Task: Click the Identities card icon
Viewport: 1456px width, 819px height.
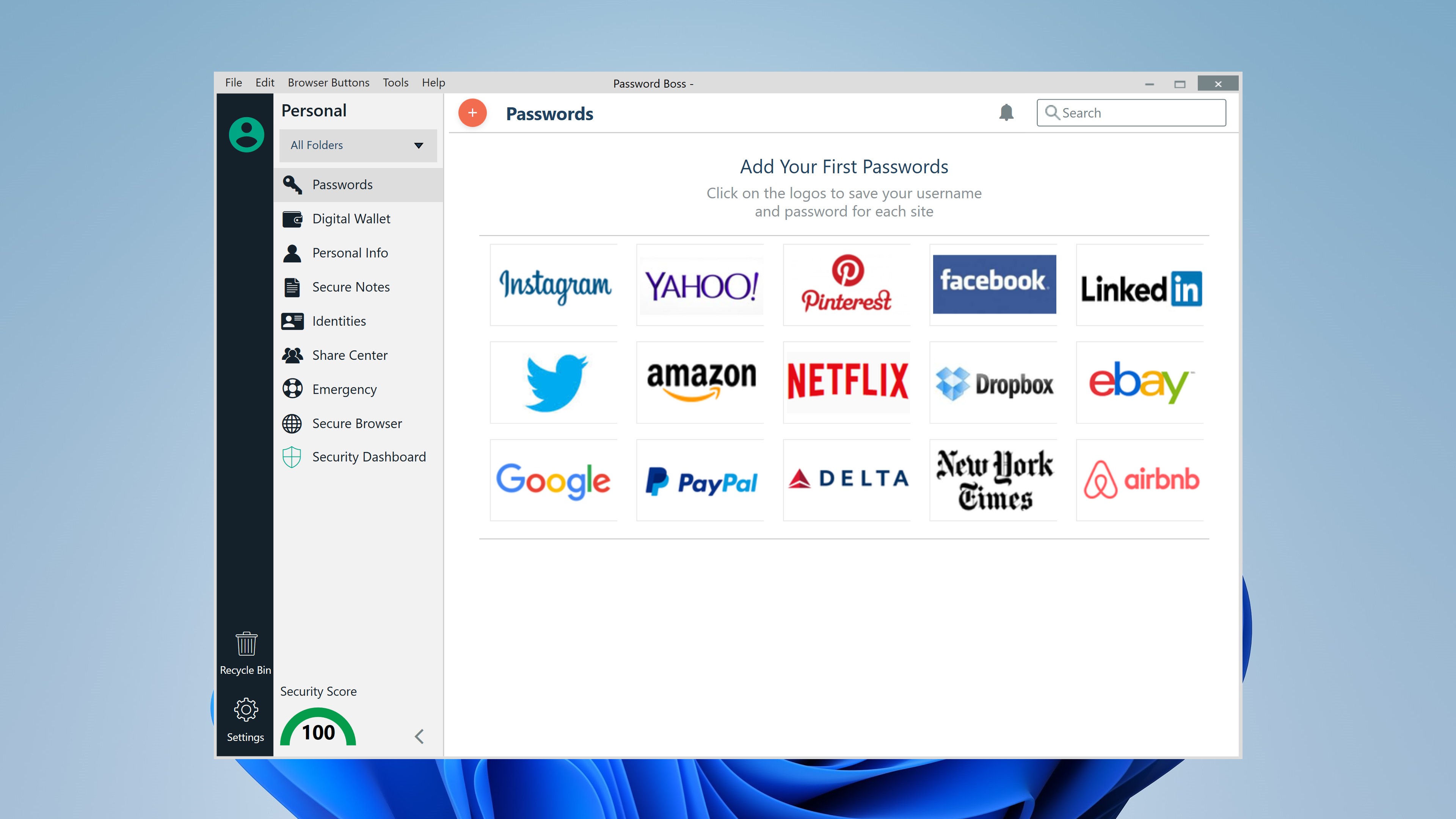Action: point(292,321)
